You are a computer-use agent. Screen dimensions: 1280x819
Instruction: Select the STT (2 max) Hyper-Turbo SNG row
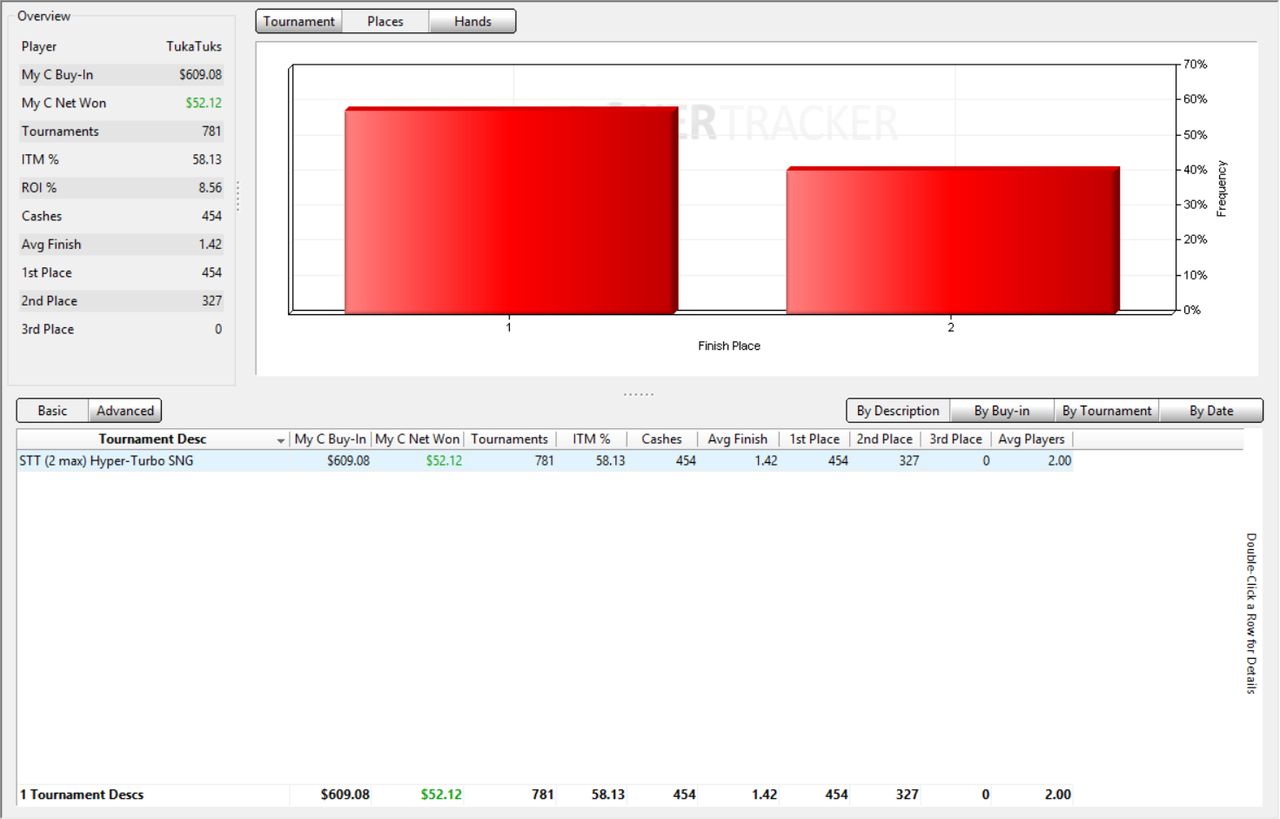[x=545, y=461]
